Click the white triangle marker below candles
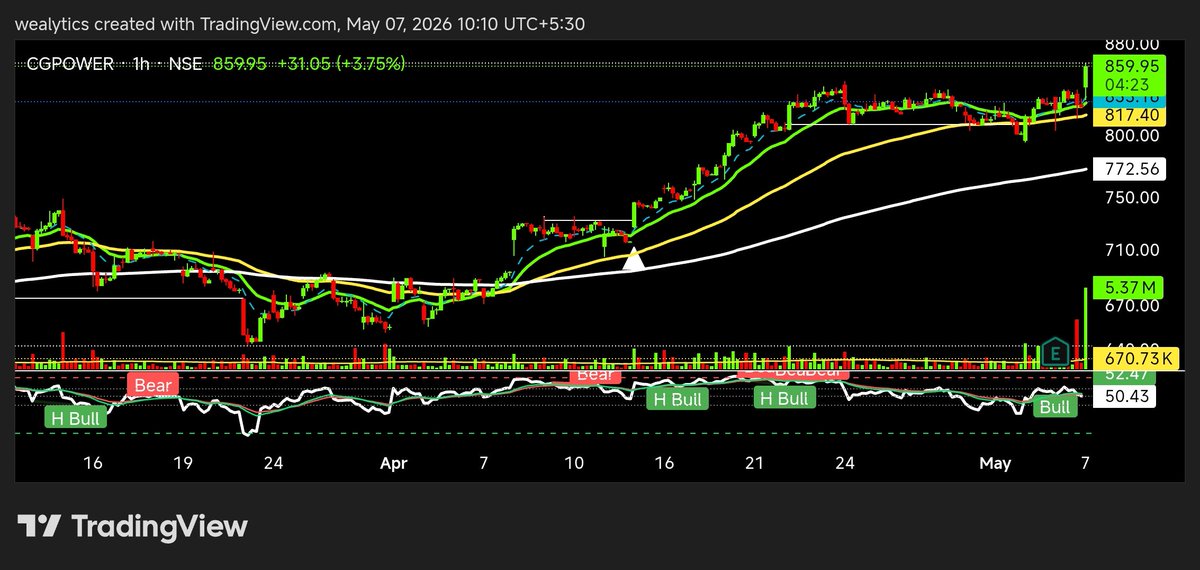This screenshot has height=570, width=1200. 633,260
